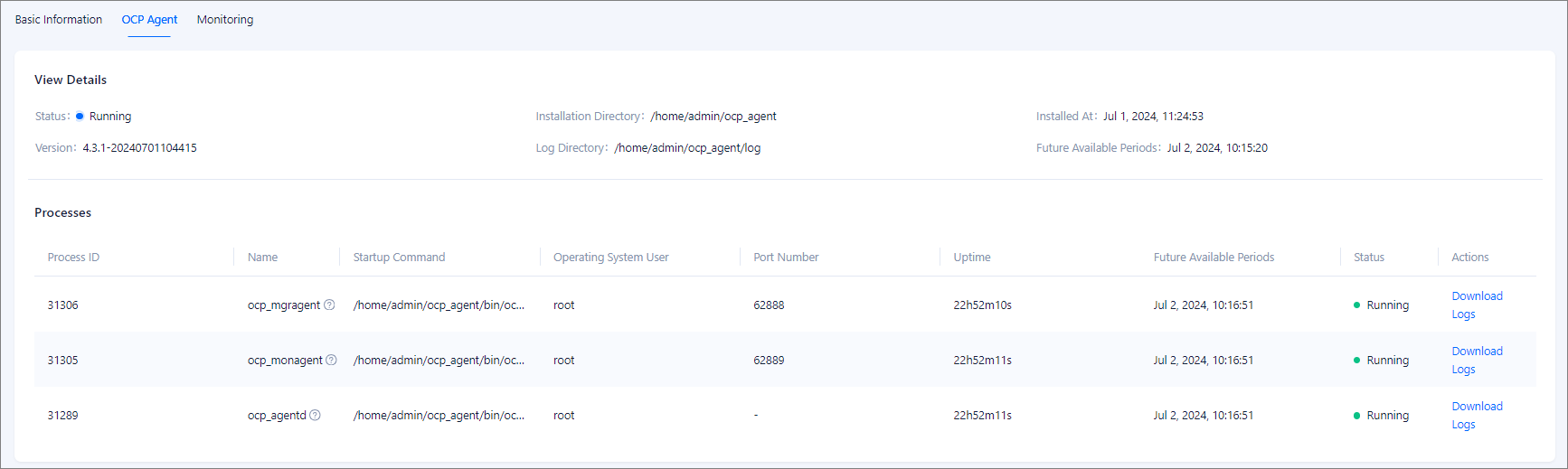Click the Process ID column header
The width and height of the screenshot is (1568, 469).
[x=73, y=258]
